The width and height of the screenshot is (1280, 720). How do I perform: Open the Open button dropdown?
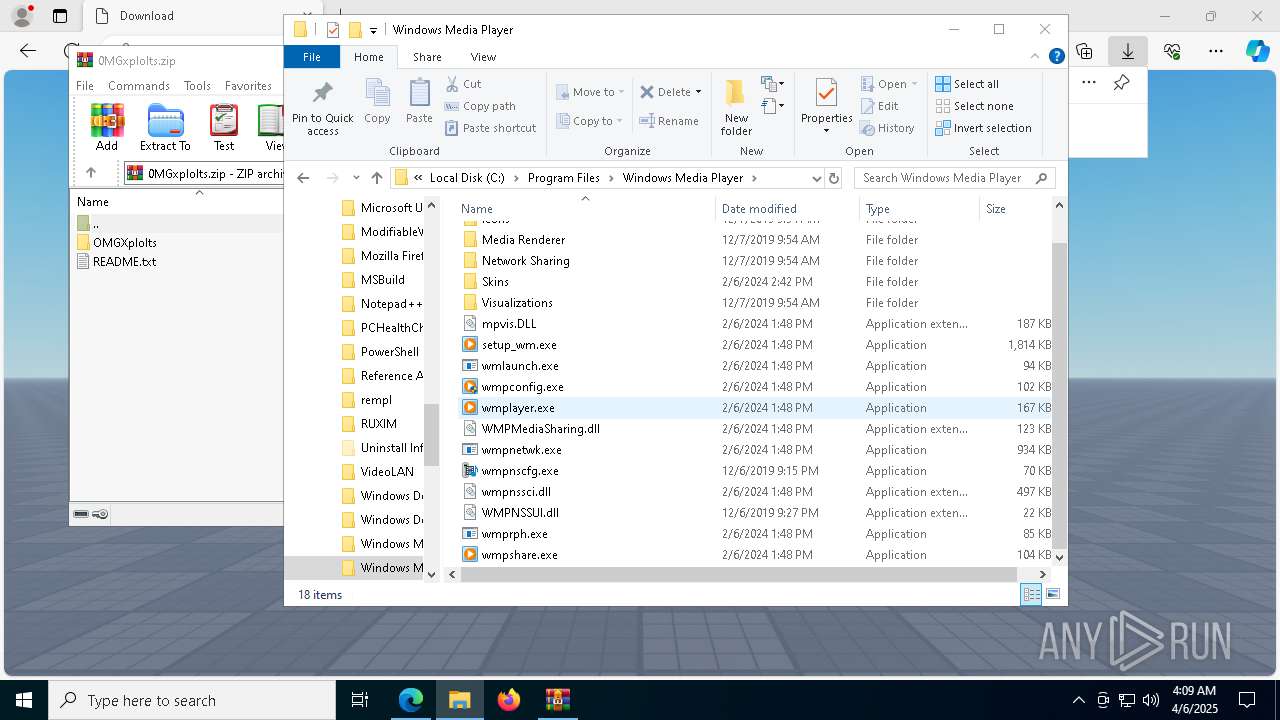point(914,84)
